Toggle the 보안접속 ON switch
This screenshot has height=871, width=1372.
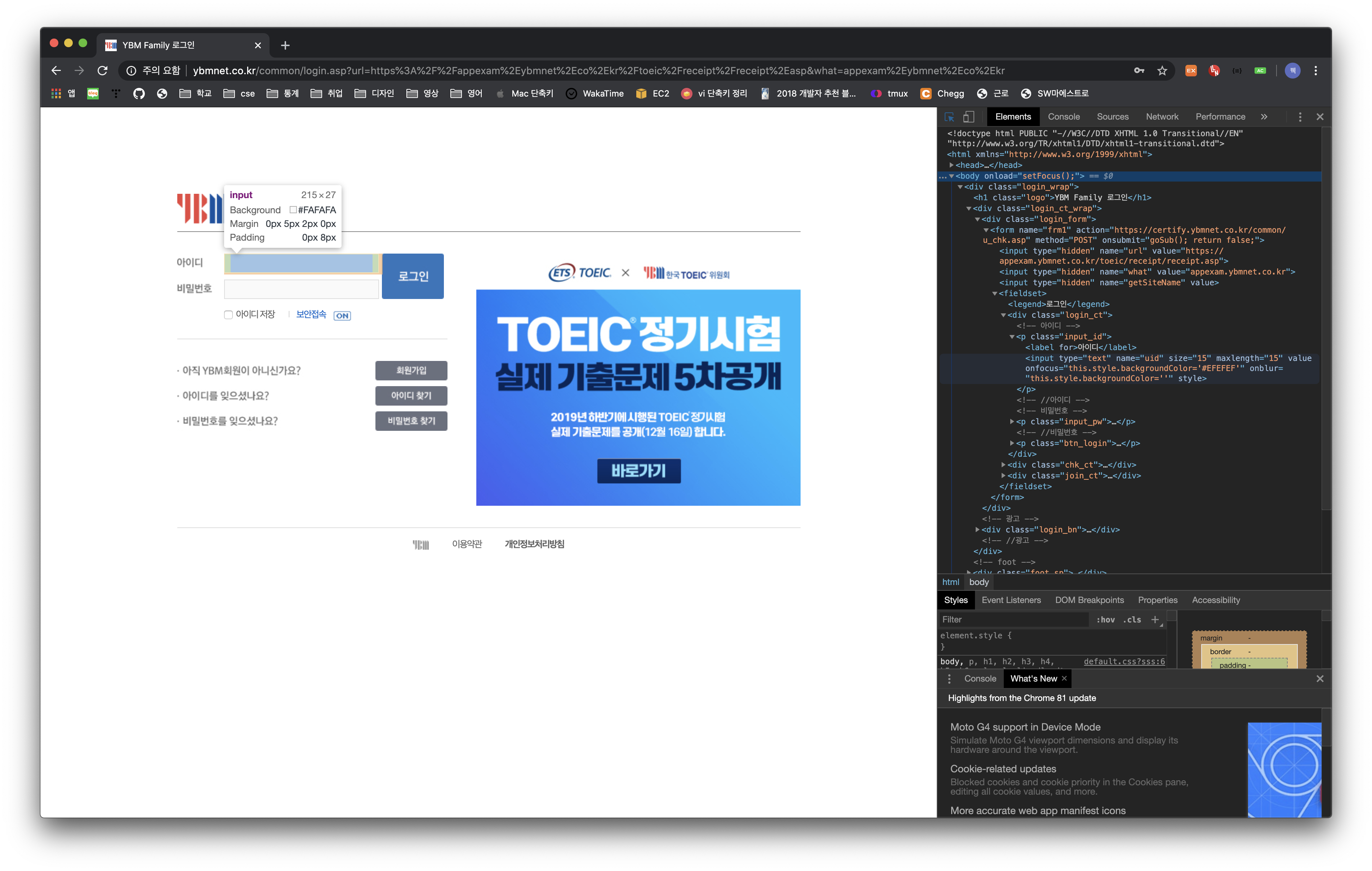point(342,316)
